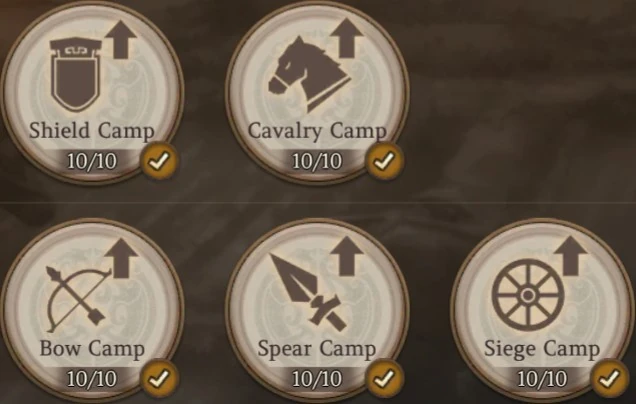Viewport: 636px width, 404px height.
Task: Click the gold checkmark badge on Bow Camp
Action: [x=159, y=378]
